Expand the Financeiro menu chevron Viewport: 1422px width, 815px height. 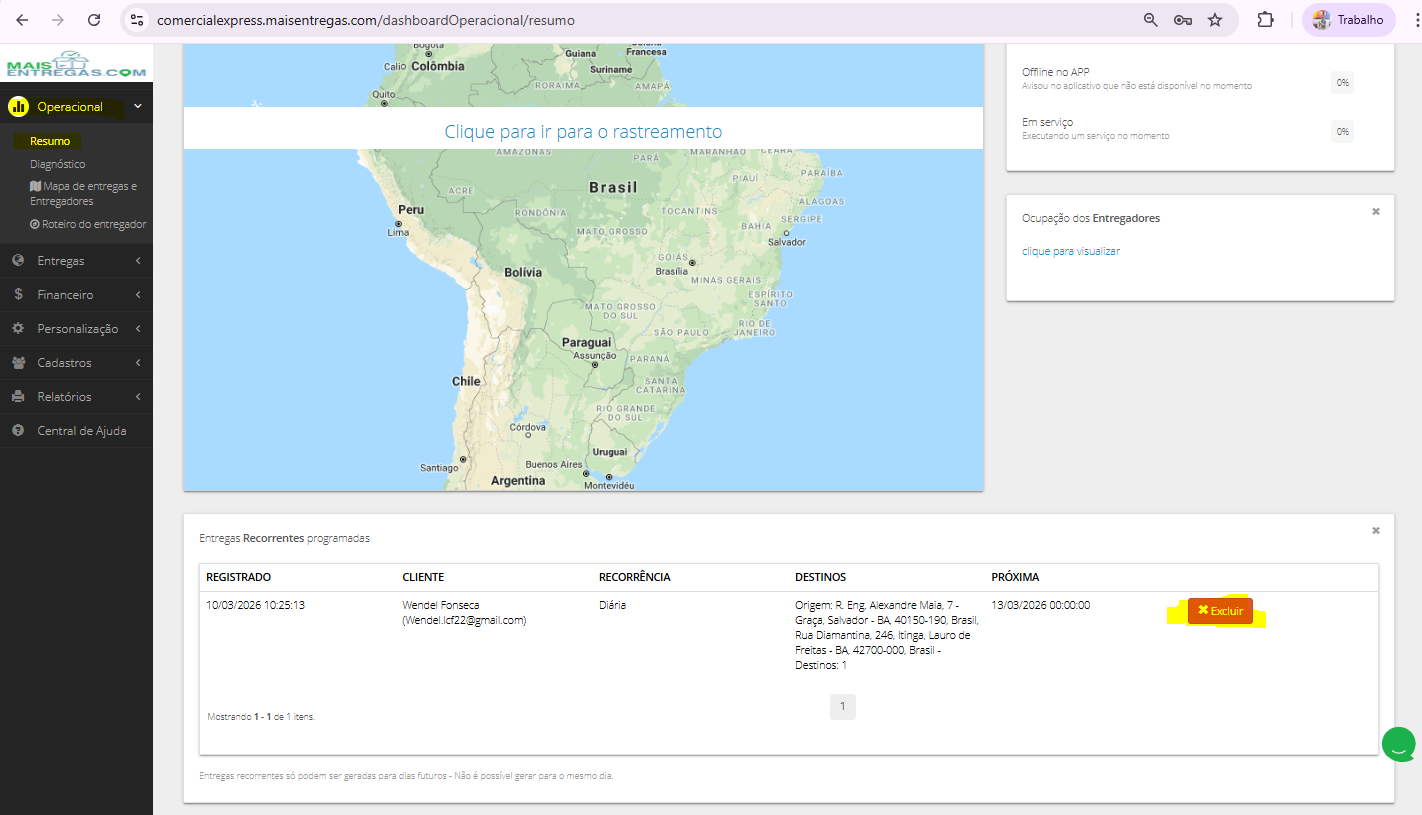tap(138, 295)
